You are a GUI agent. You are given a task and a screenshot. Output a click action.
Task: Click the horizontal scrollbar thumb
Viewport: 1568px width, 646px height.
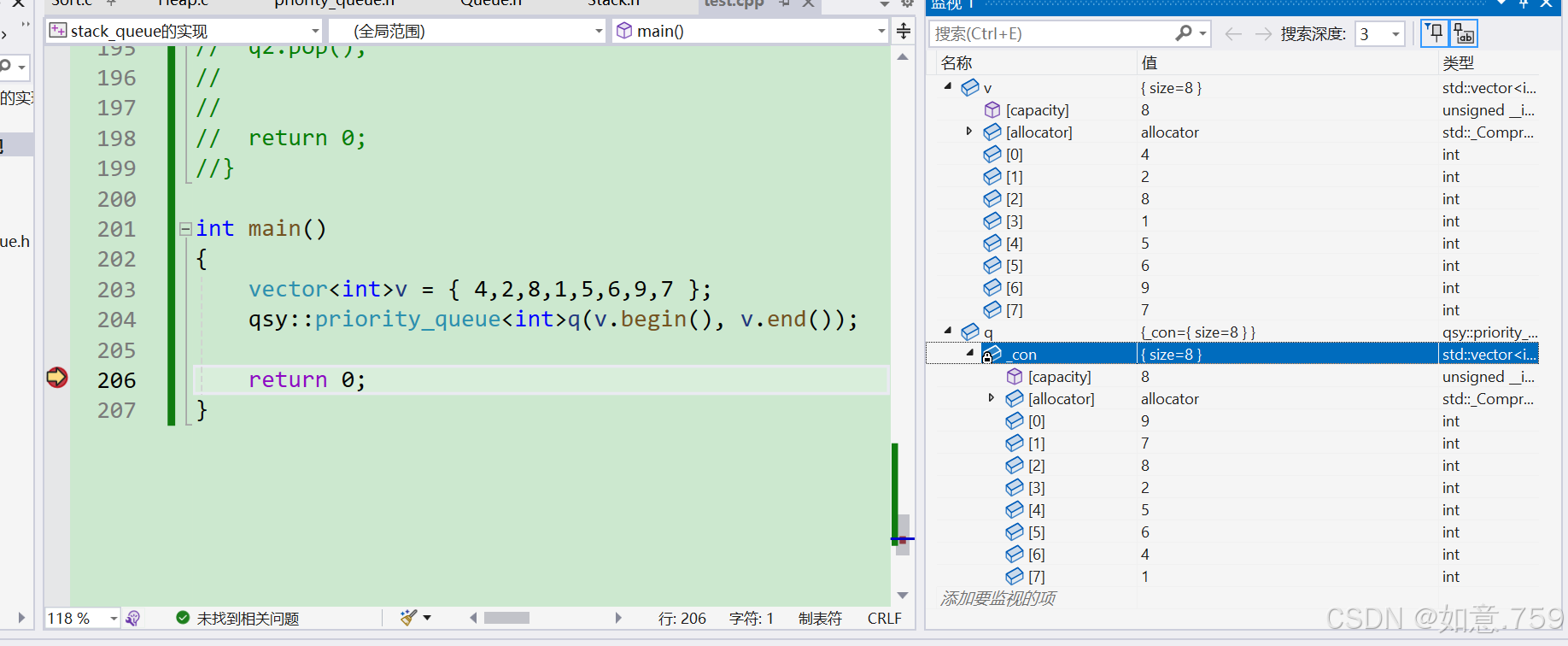pos(506,618)
